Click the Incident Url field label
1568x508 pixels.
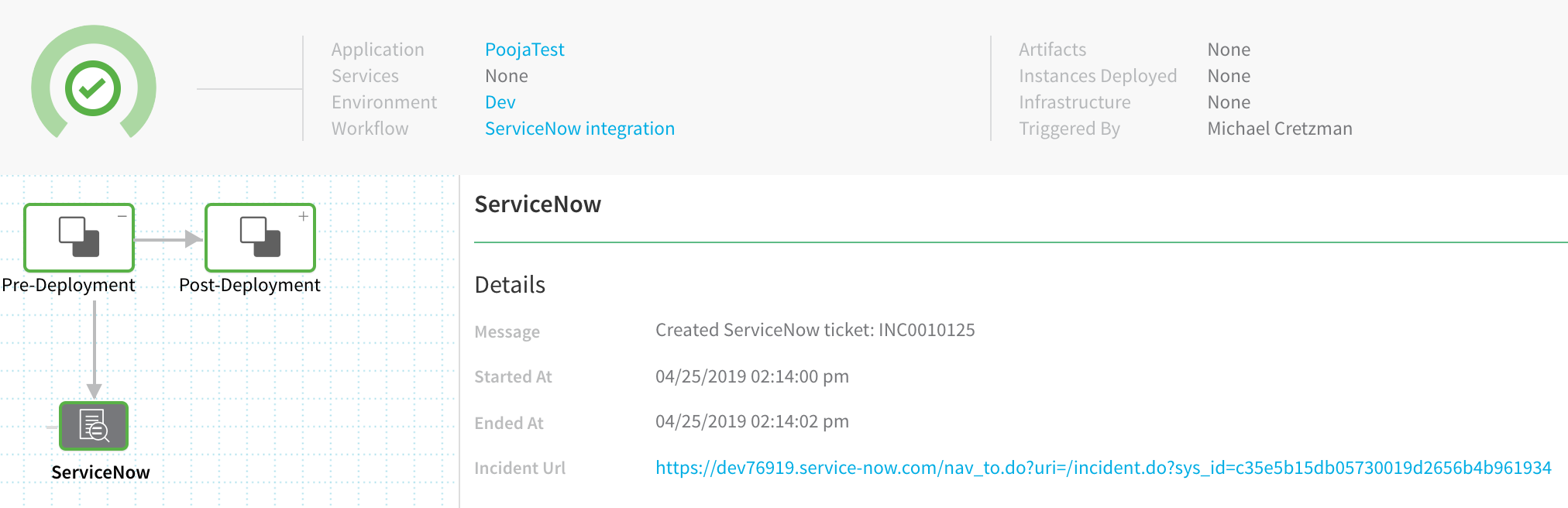[x=520, y=468]
